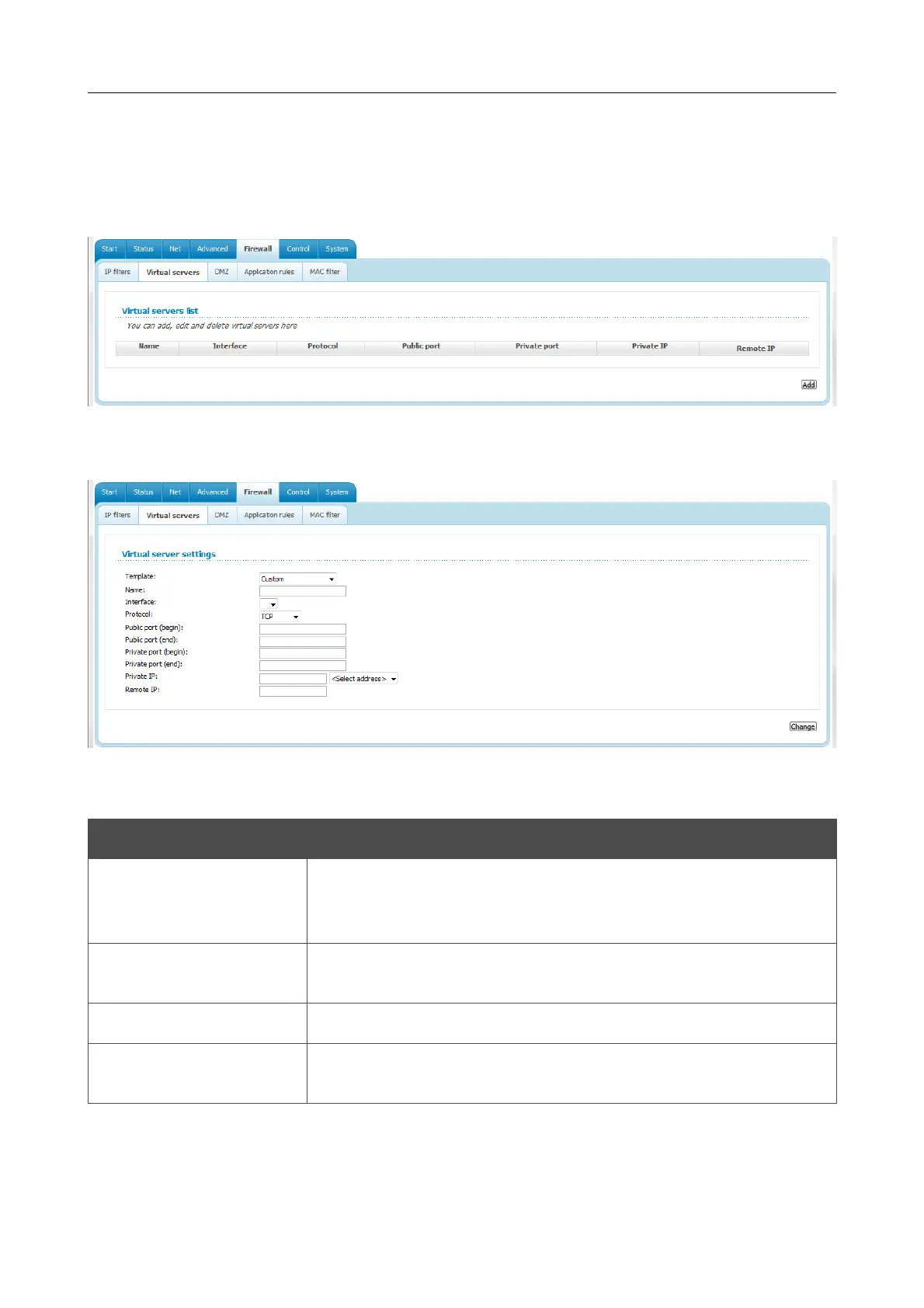The image size is (924, 1308).
Task: Open Control tab above Virtual servers list
Action: click(x=298, y=249)
